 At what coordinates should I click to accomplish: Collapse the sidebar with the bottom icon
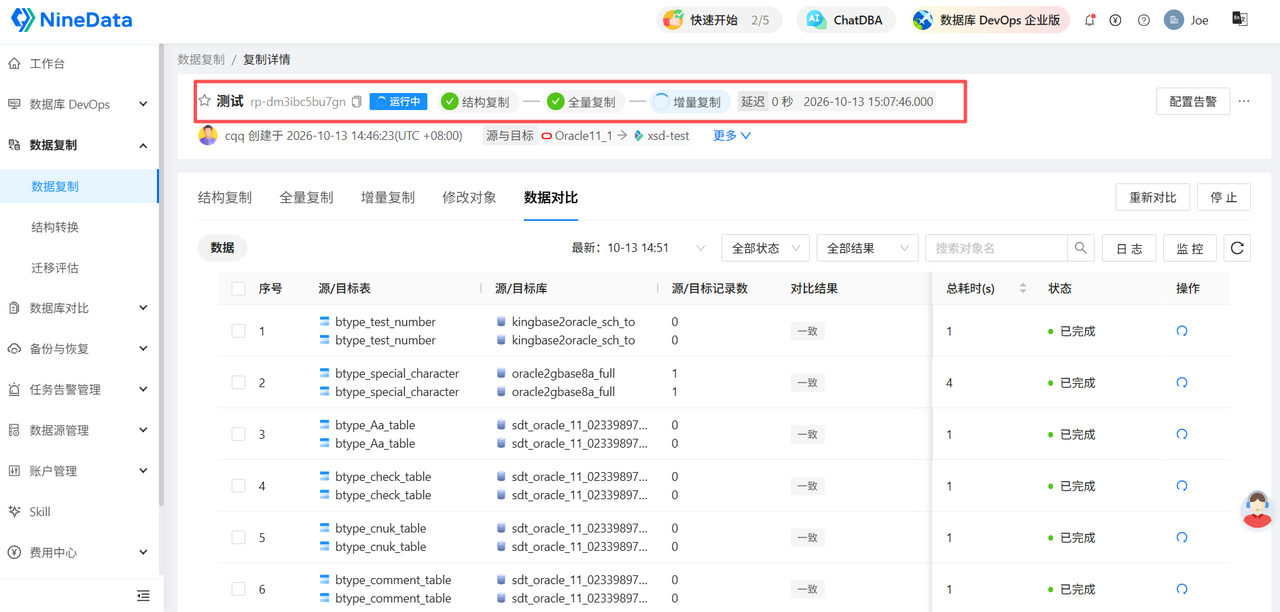(143, 596)
